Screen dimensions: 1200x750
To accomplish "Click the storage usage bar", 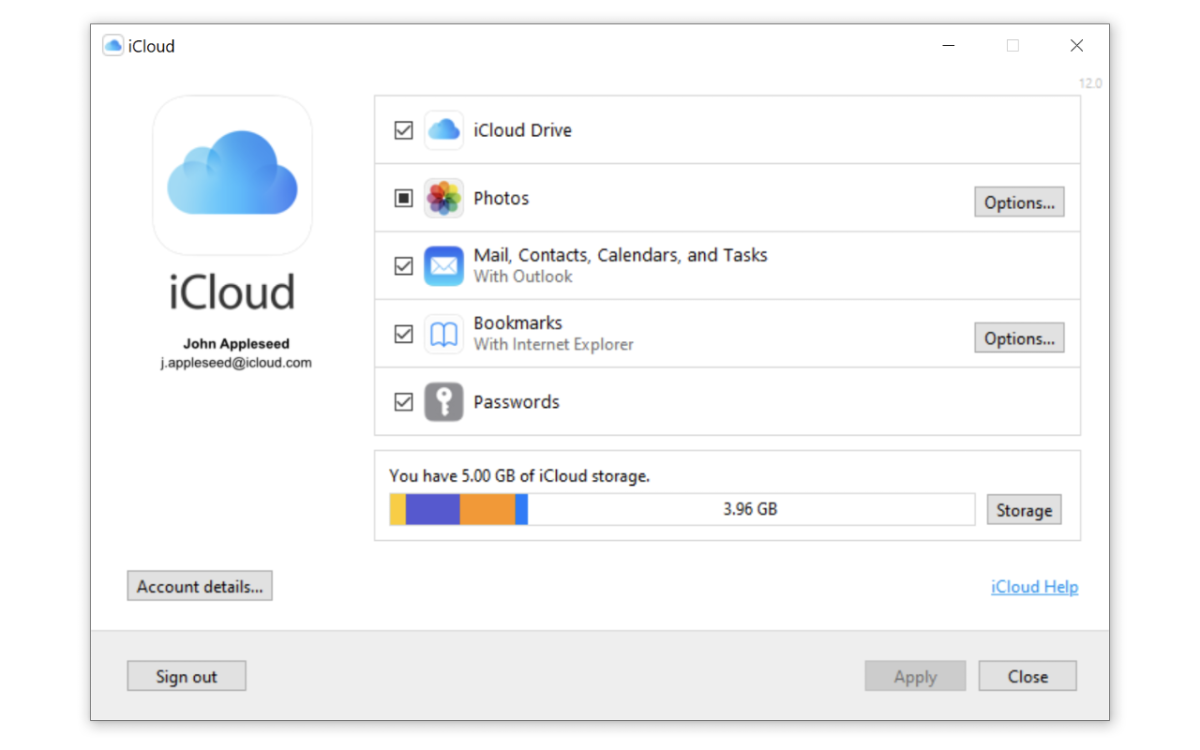I will tap(683, 509).
